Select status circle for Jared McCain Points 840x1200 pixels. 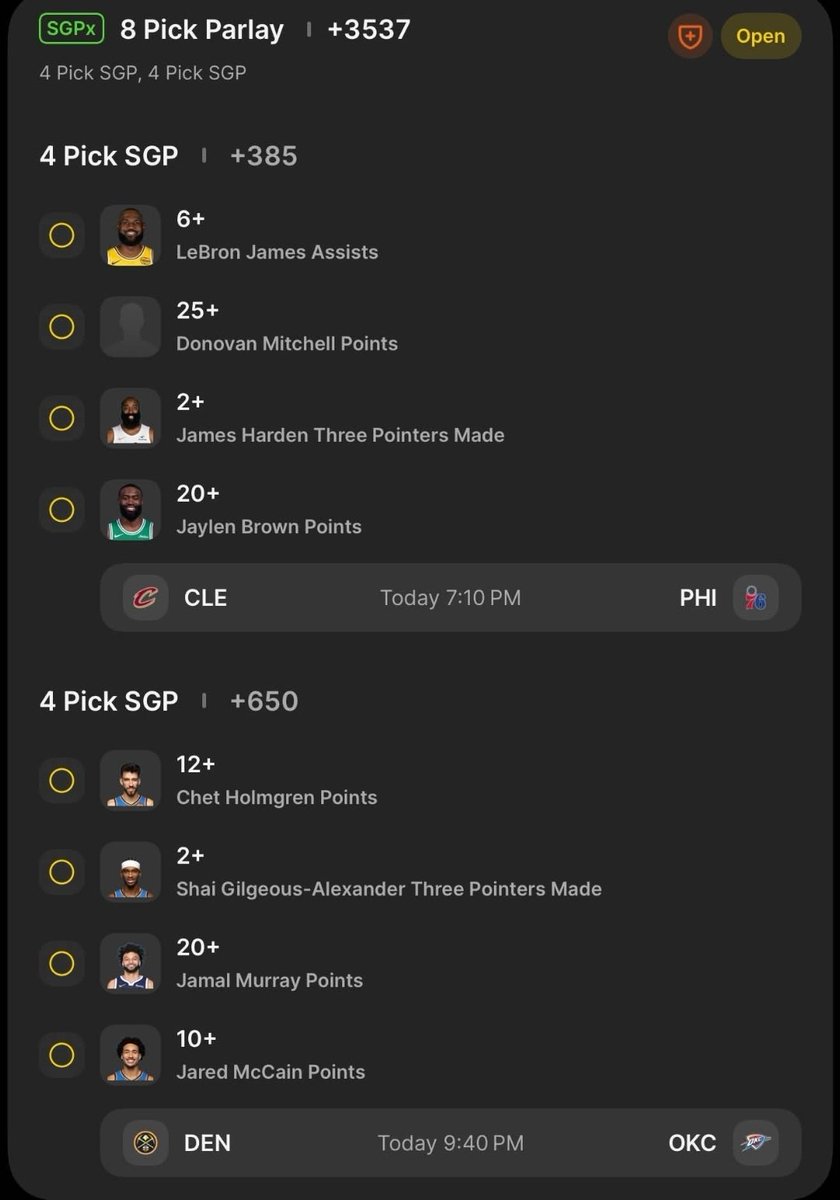[62, 1055]
